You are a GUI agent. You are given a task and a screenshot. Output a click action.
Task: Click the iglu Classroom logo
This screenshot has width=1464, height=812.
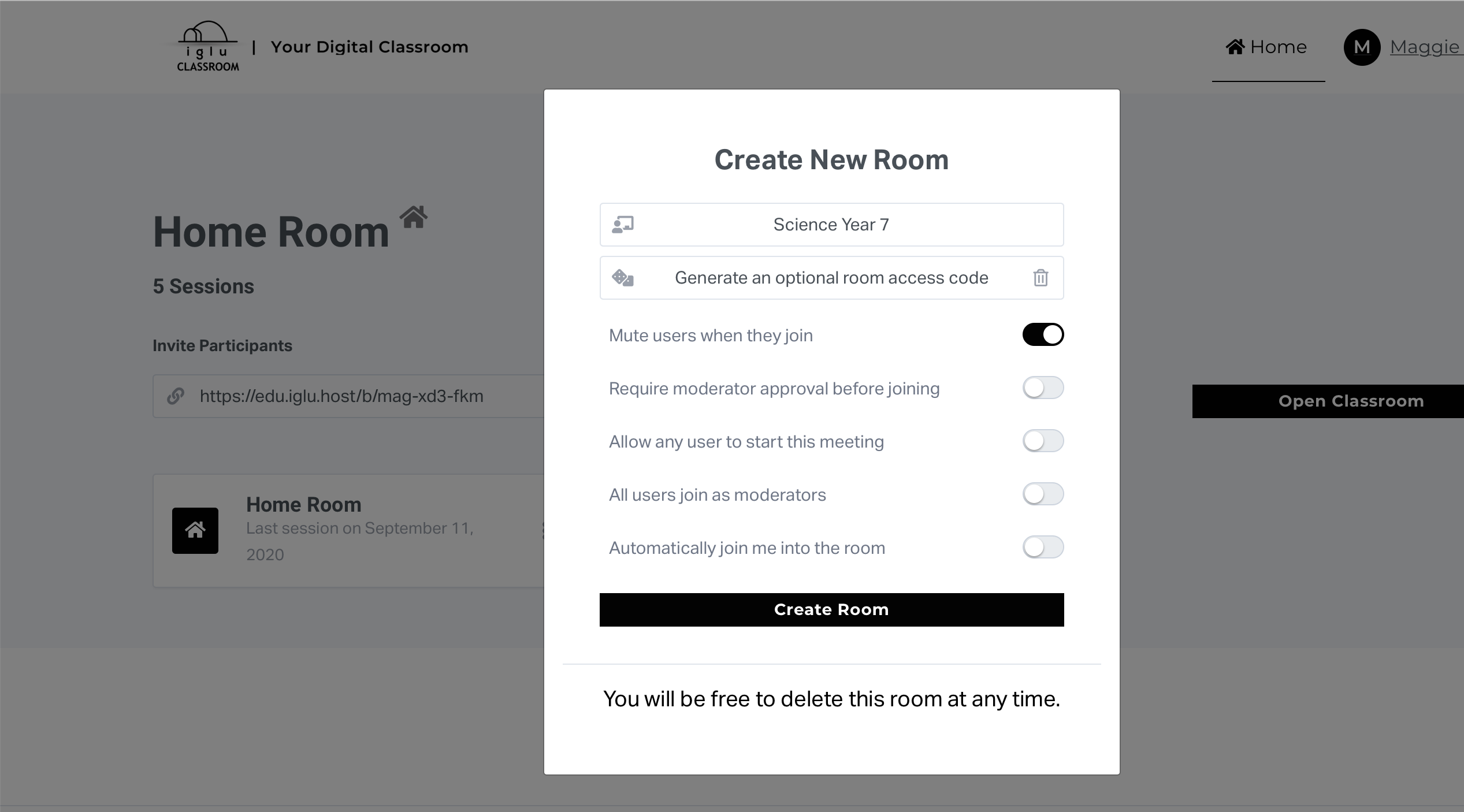click(207, 47)
